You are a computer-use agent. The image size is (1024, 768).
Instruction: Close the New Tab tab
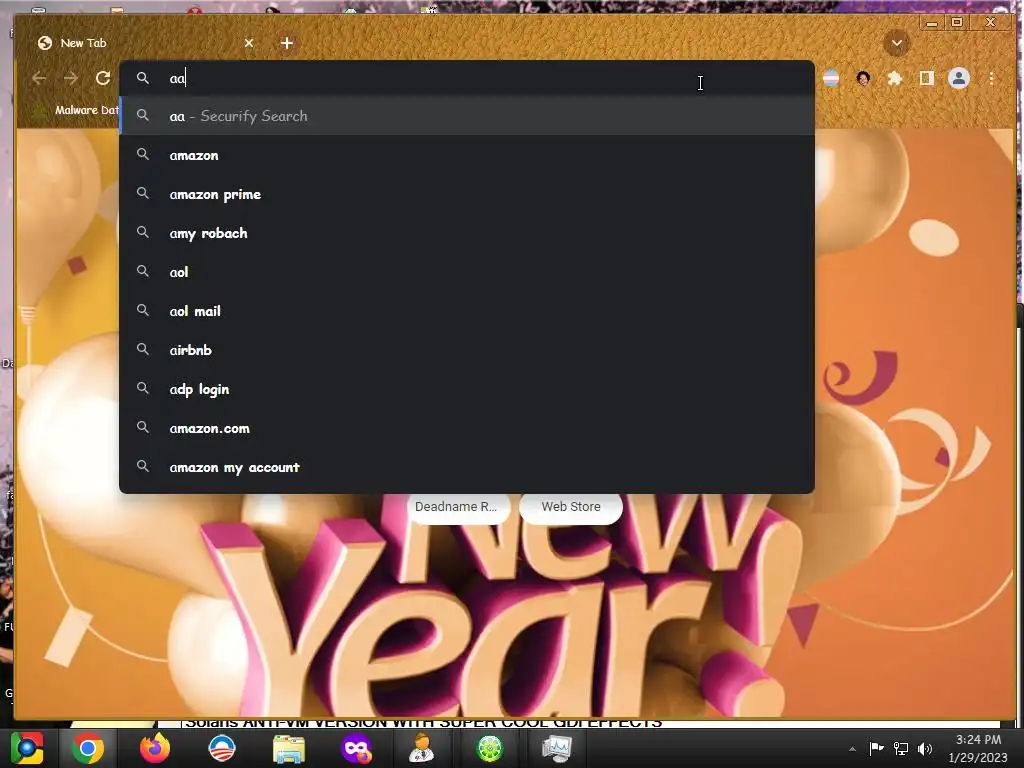point(249,43)
